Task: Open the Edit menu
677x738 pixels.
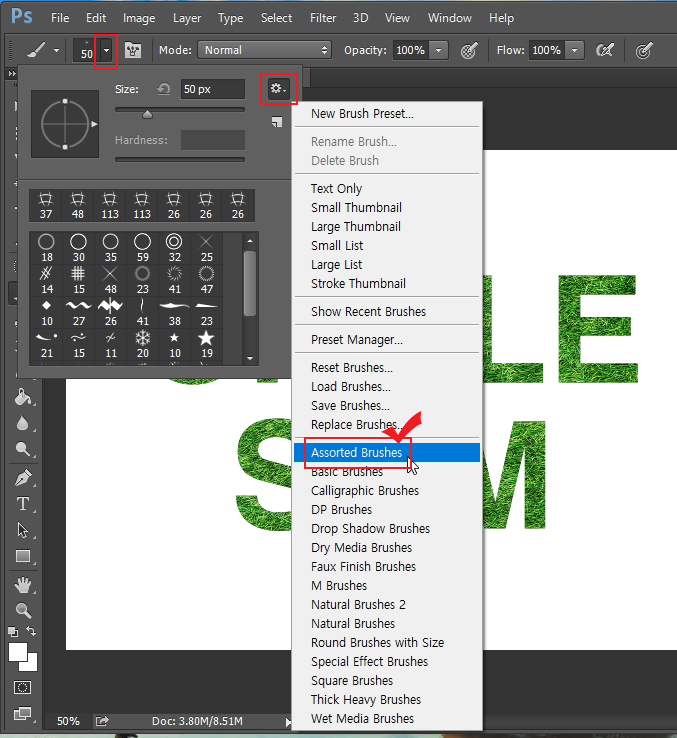Action: point(96,18)
